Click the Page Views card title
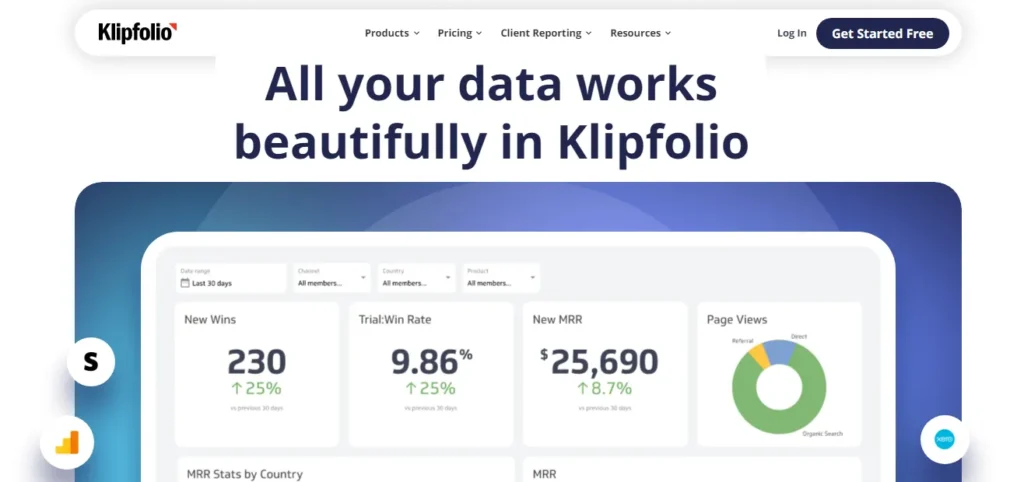 point(737,320)
